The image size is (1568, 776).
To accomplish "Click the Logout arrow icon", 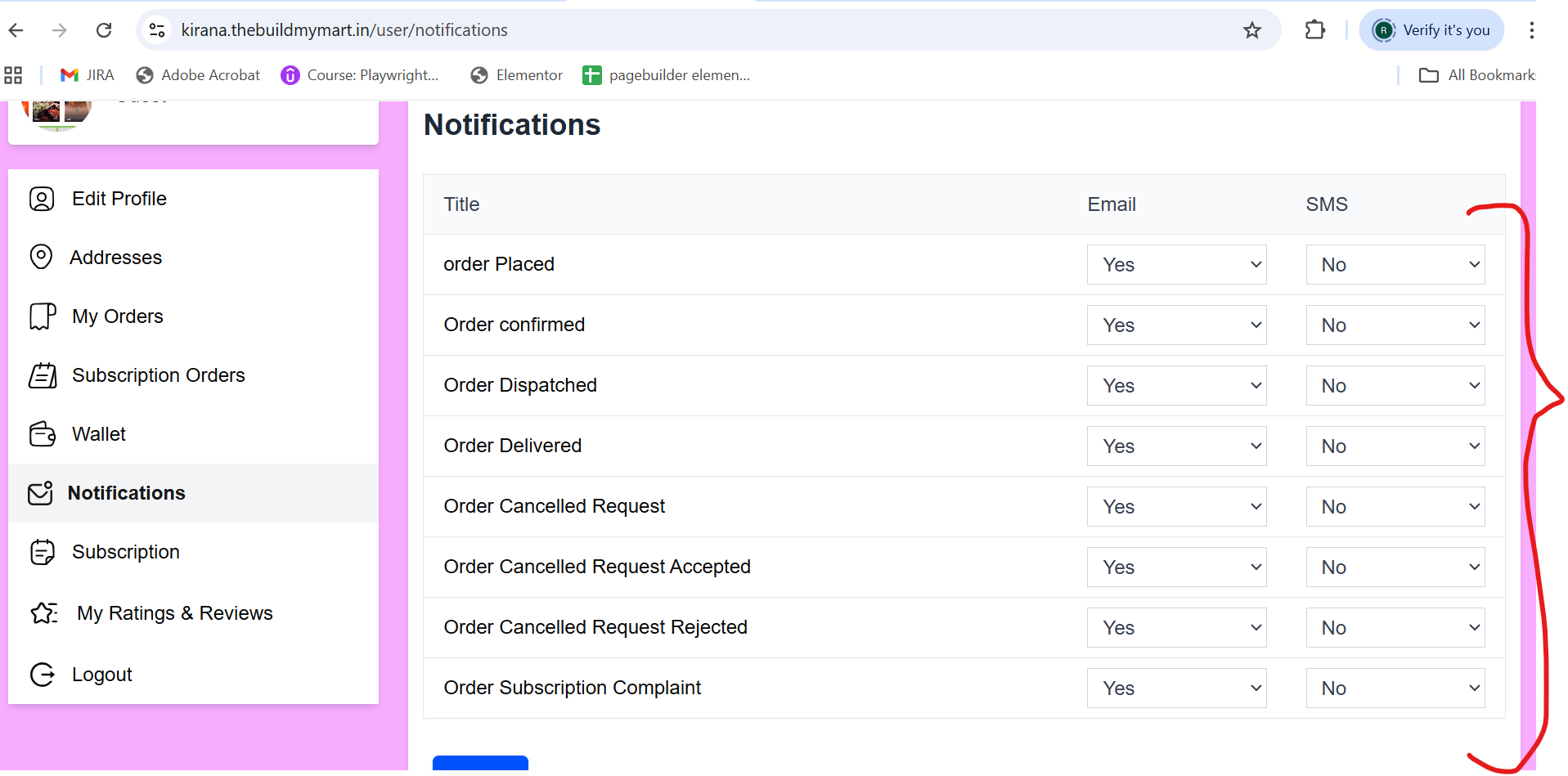I will pos(42,675).
